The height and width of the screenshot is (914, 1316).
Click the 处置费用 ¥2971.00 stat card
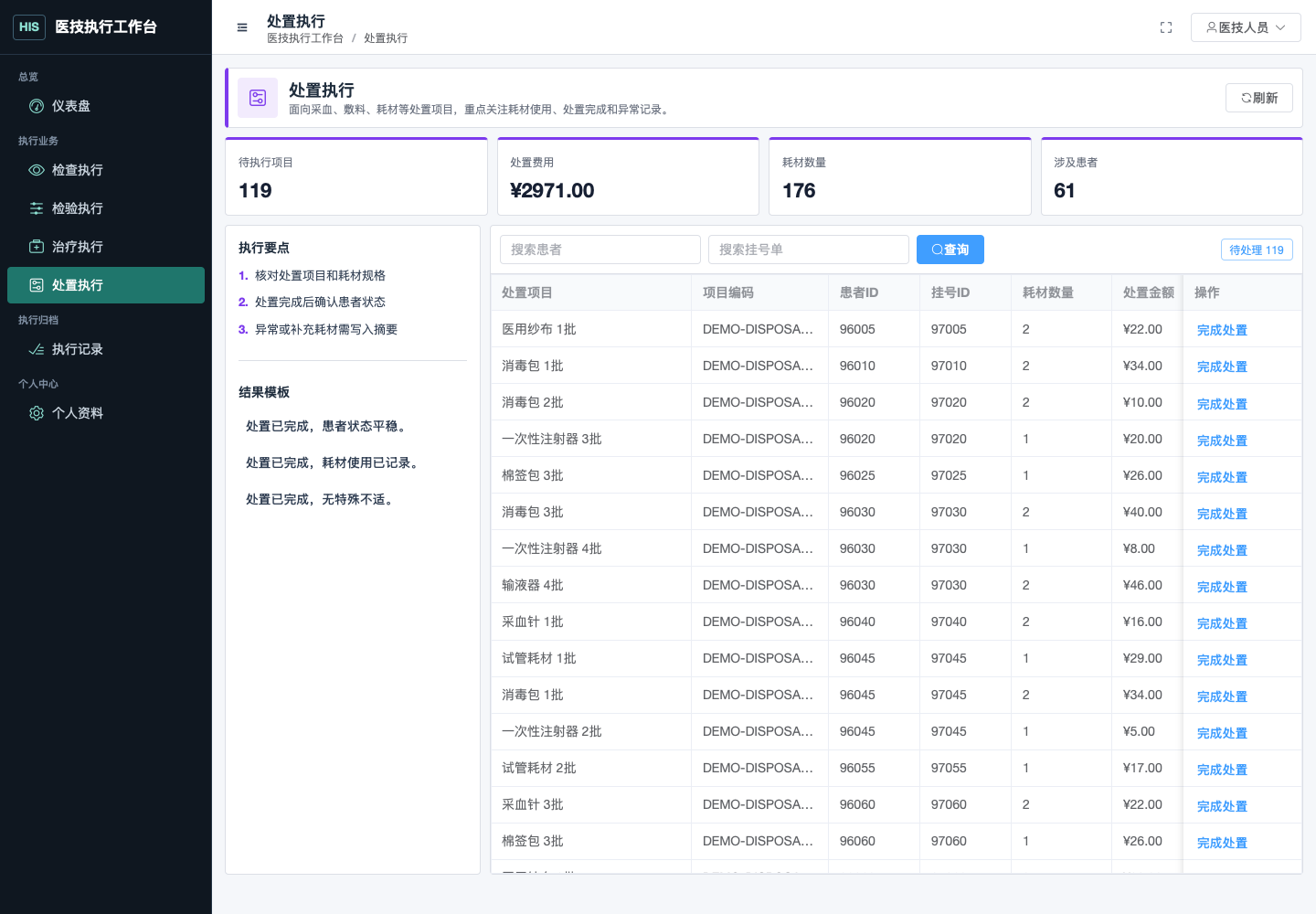click(x=628, y=177)
